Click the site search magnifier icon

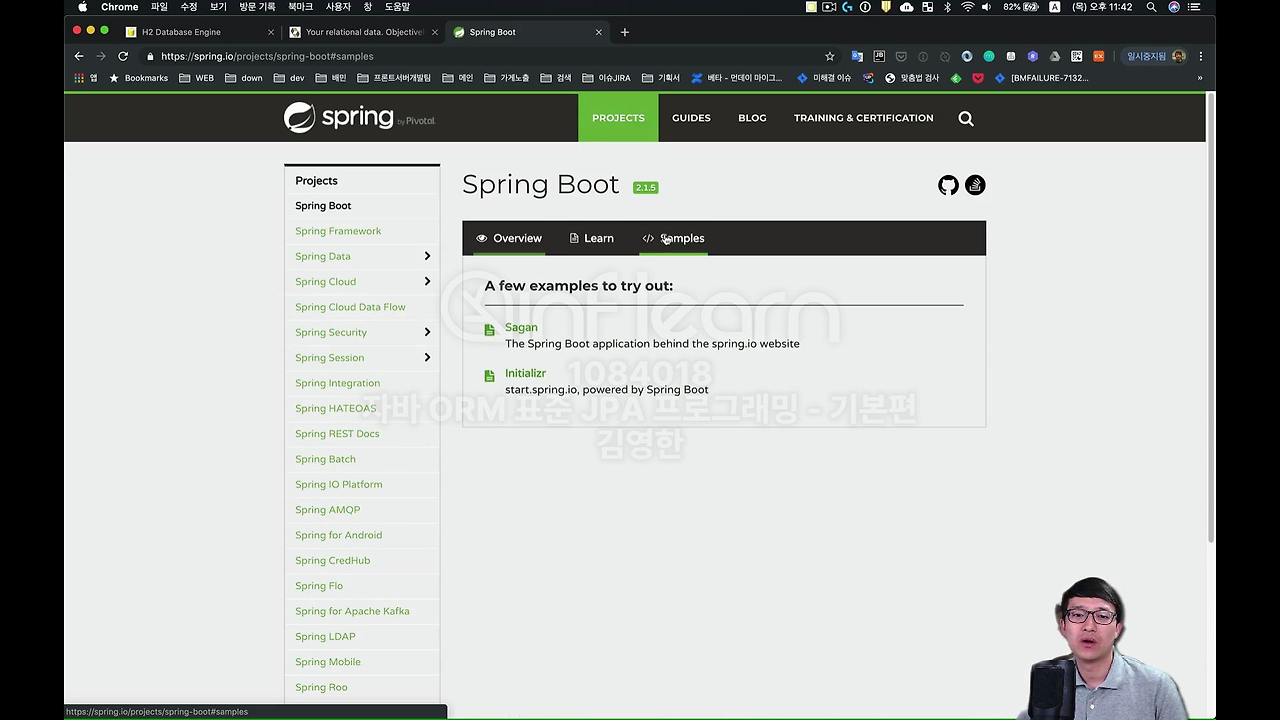[966, 118]
